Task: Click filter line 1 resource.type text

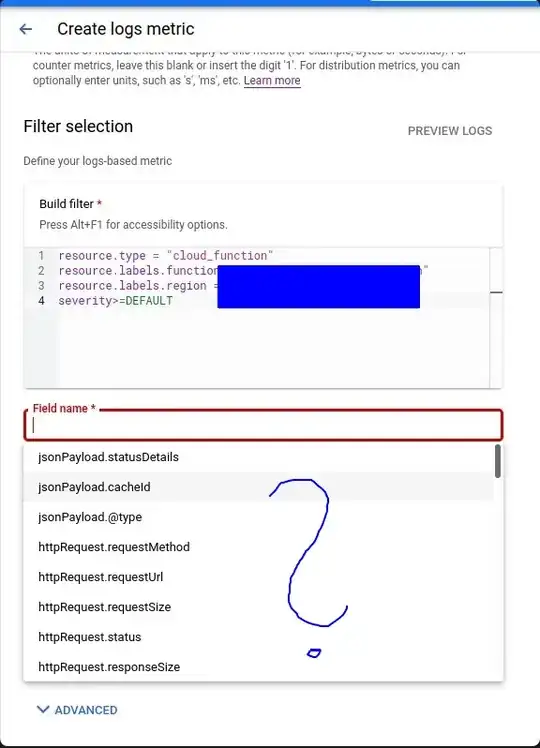Action: [166, 256]
